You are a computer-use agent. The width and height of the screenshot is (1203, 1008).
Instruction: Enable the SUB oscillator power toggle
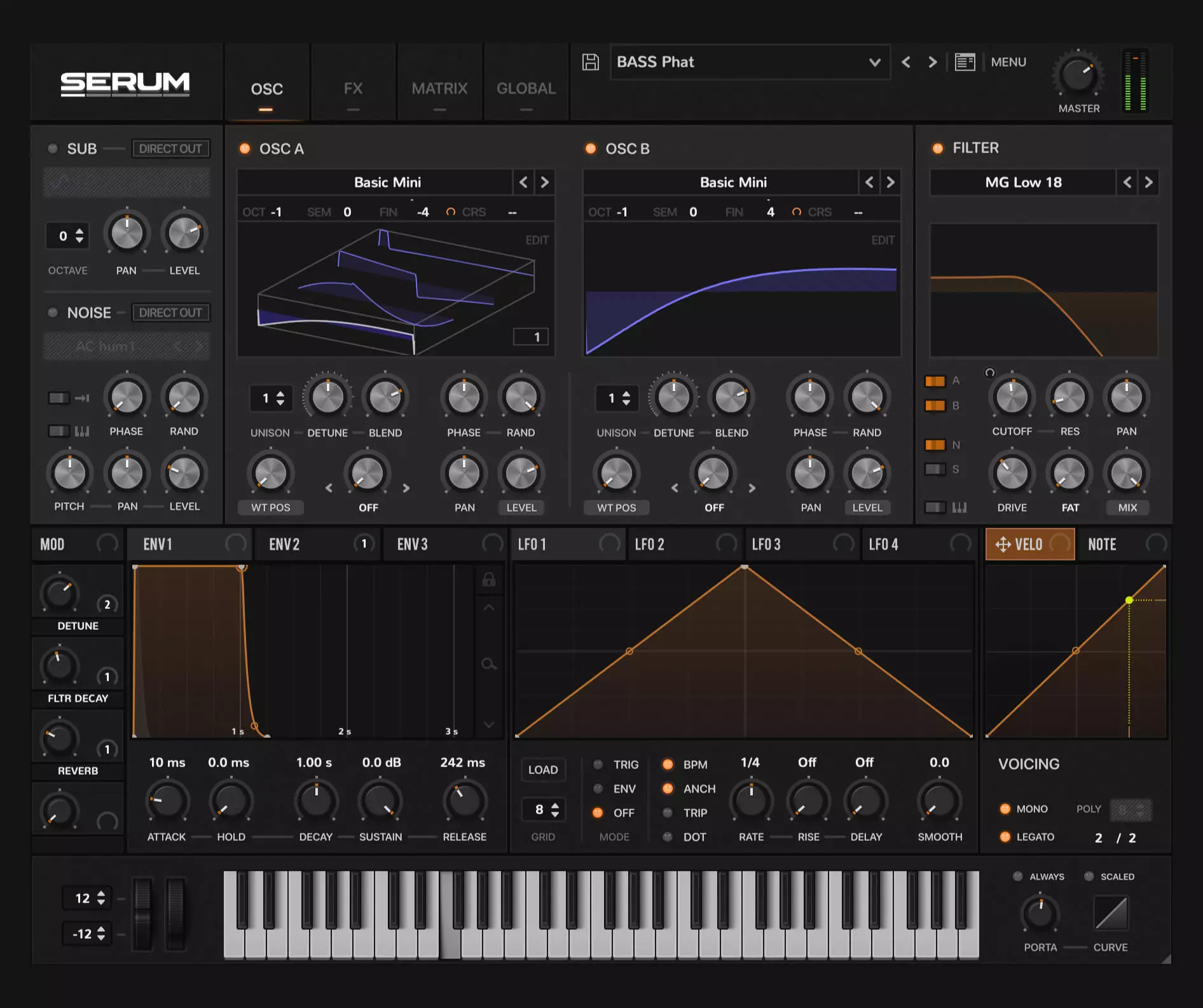[53, 149]
